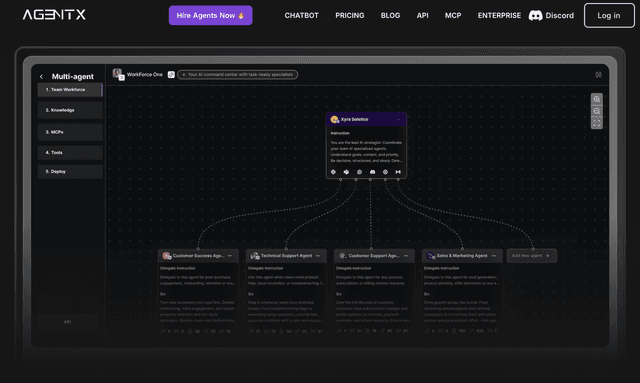Open Sales & Marketing Agent options menu
640x383 pixels.
pyautogui.click(x=494, y=256)
